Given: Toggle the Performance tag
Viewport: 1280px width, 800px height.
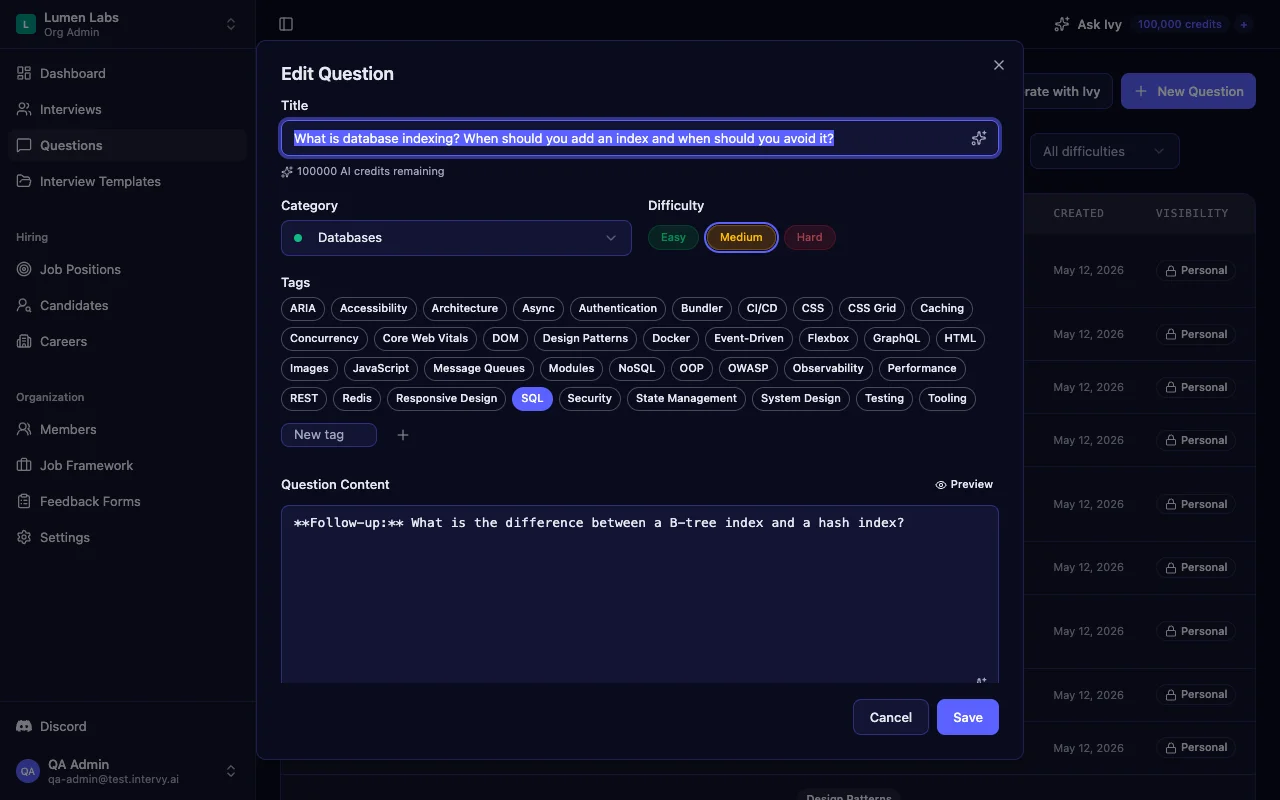Looking at the screenshot, I should tap(922, 368).
